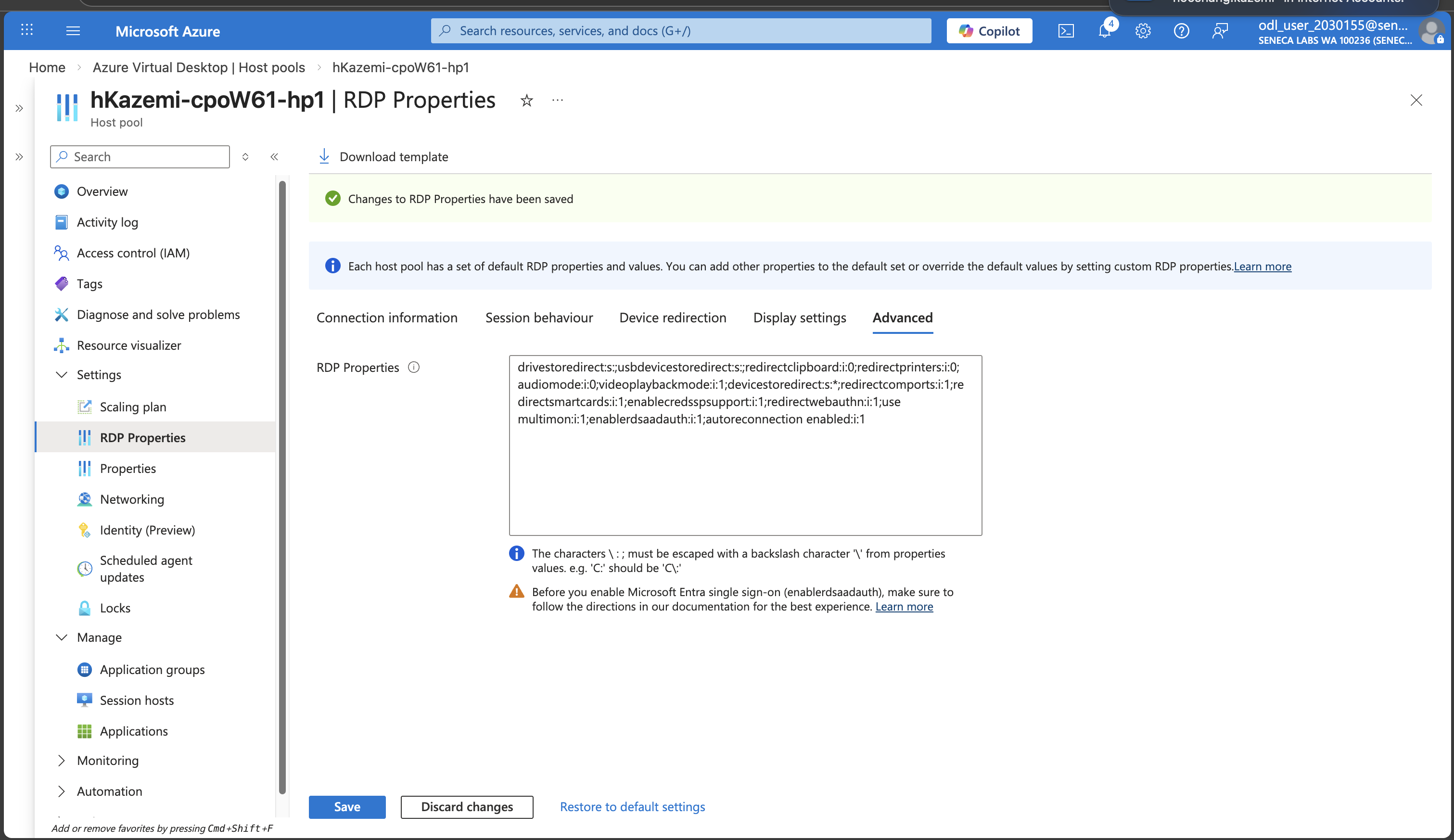The image size is (1454, 840).
Task: Click the Locks padlock icon
Action: 84,608
